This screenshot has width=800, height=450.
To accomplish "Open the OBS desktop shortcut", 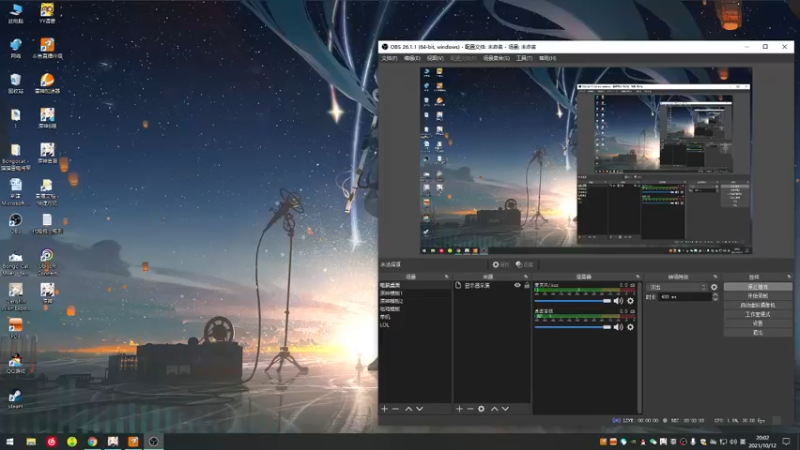I will tap(15, 223).
